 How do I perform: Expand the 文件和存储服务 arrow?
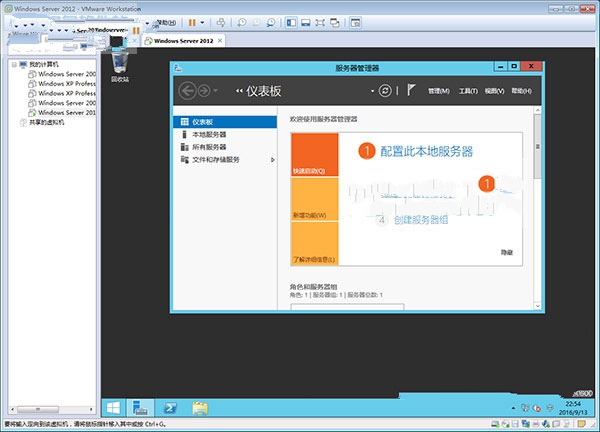click(272, 160)
